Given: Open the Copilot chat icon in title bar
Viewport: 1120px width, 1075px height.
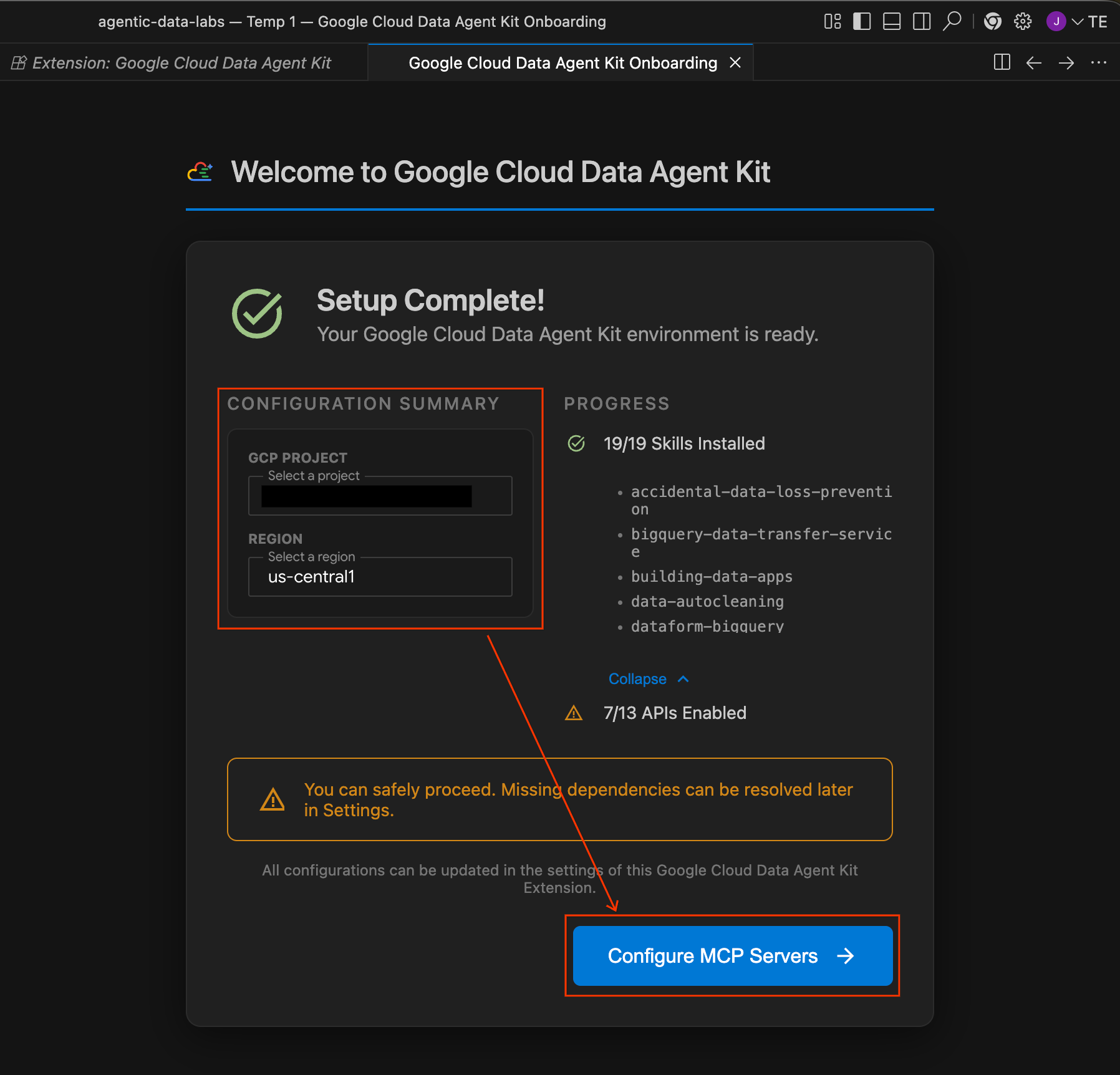Looking at the screenshot, I should 993,22.
